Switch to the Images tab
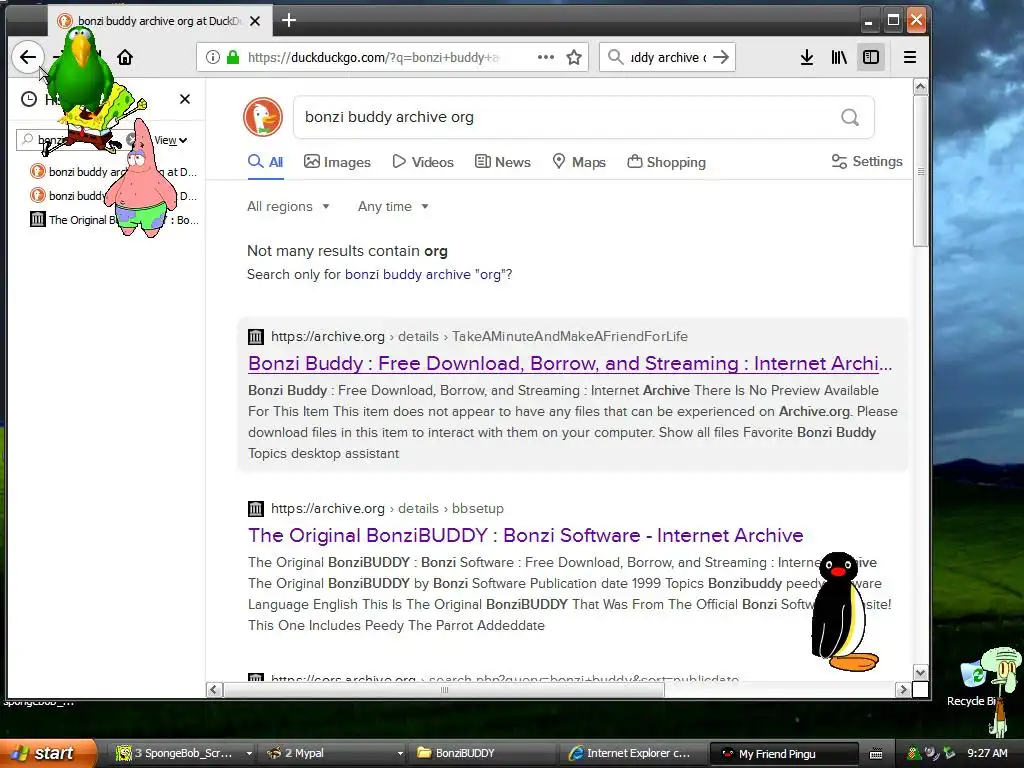Viewport: 1024px width, 768px height. 337,162
